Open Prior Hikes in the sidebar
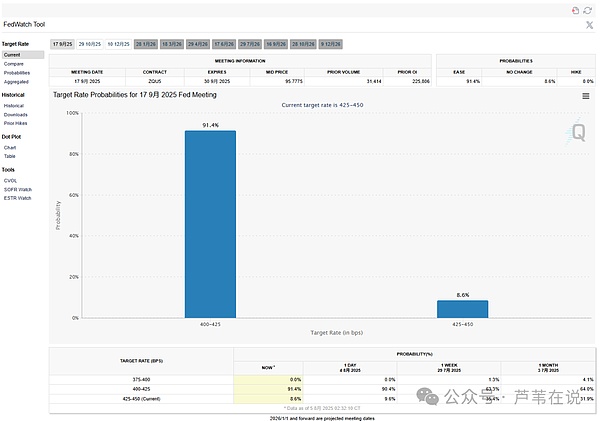 click(x=16, y=123)
